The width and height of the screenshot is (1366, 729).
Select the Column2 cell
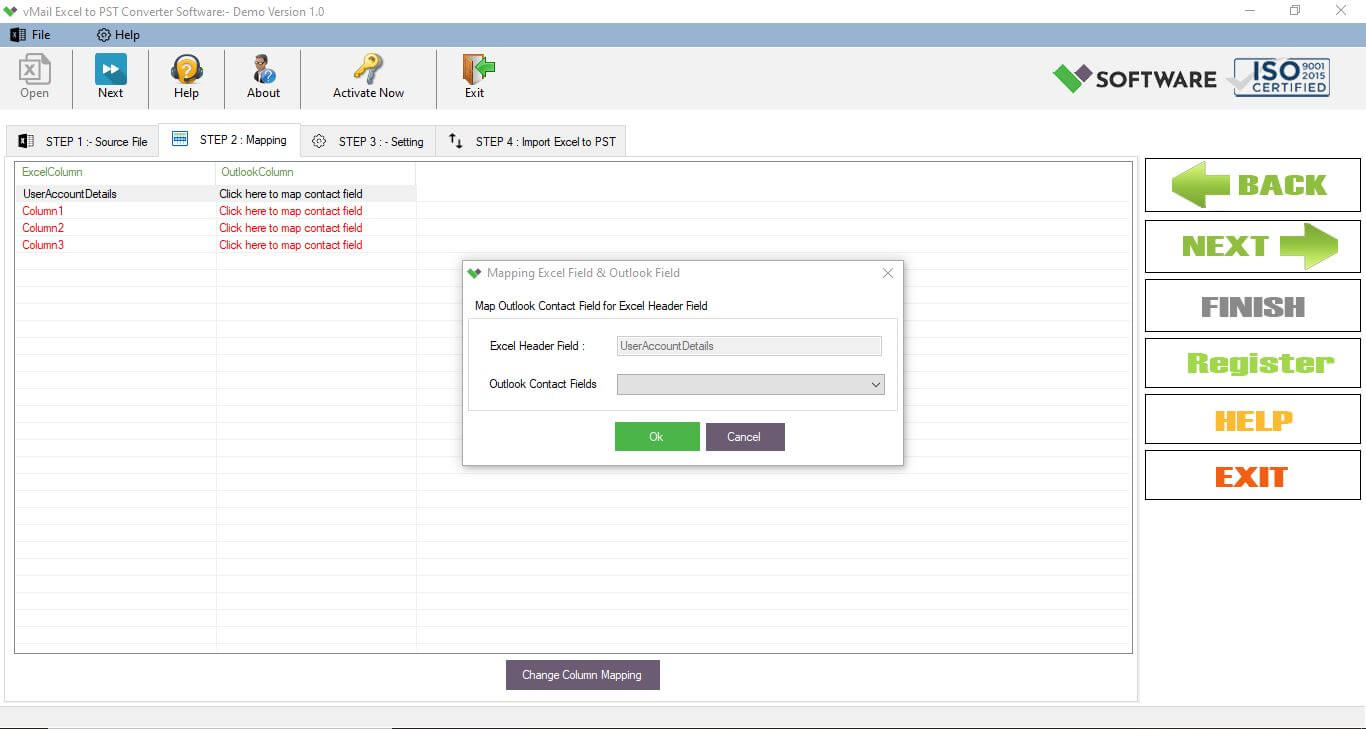(116, 228)
